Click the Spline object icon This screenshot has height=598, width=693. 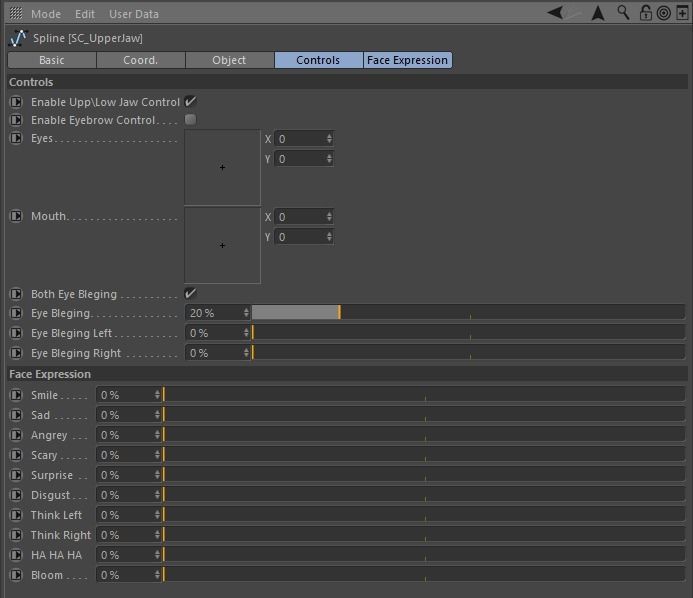coord(18,38)
